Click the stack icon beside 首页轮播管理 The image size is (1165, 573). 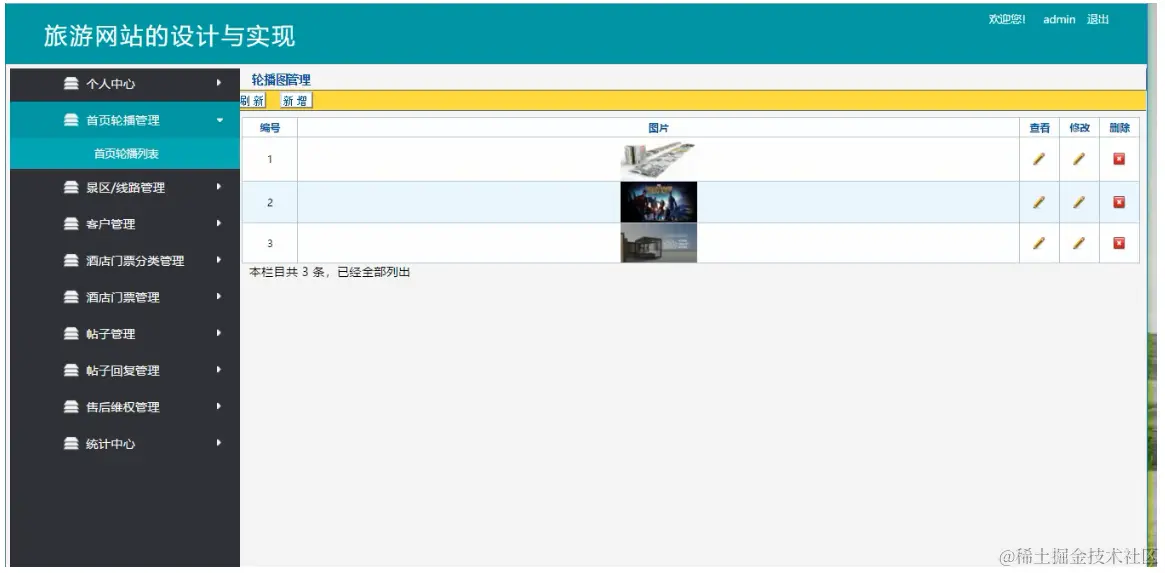tap(71, 120)
